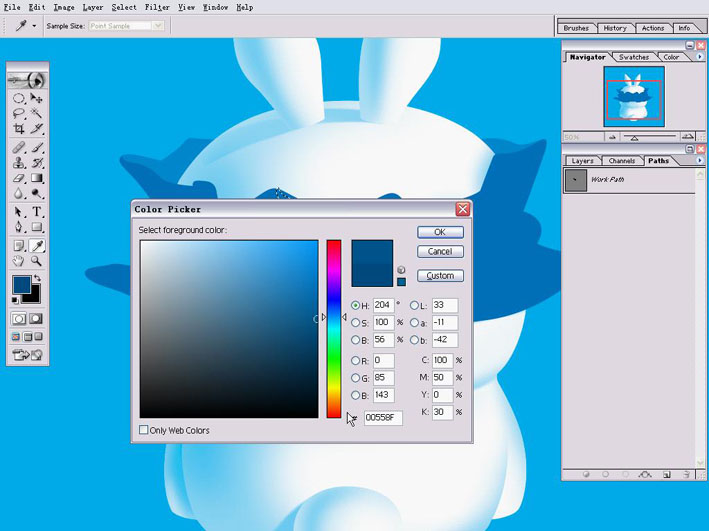
Task: Select the H hue radio button
Action: 355,306
